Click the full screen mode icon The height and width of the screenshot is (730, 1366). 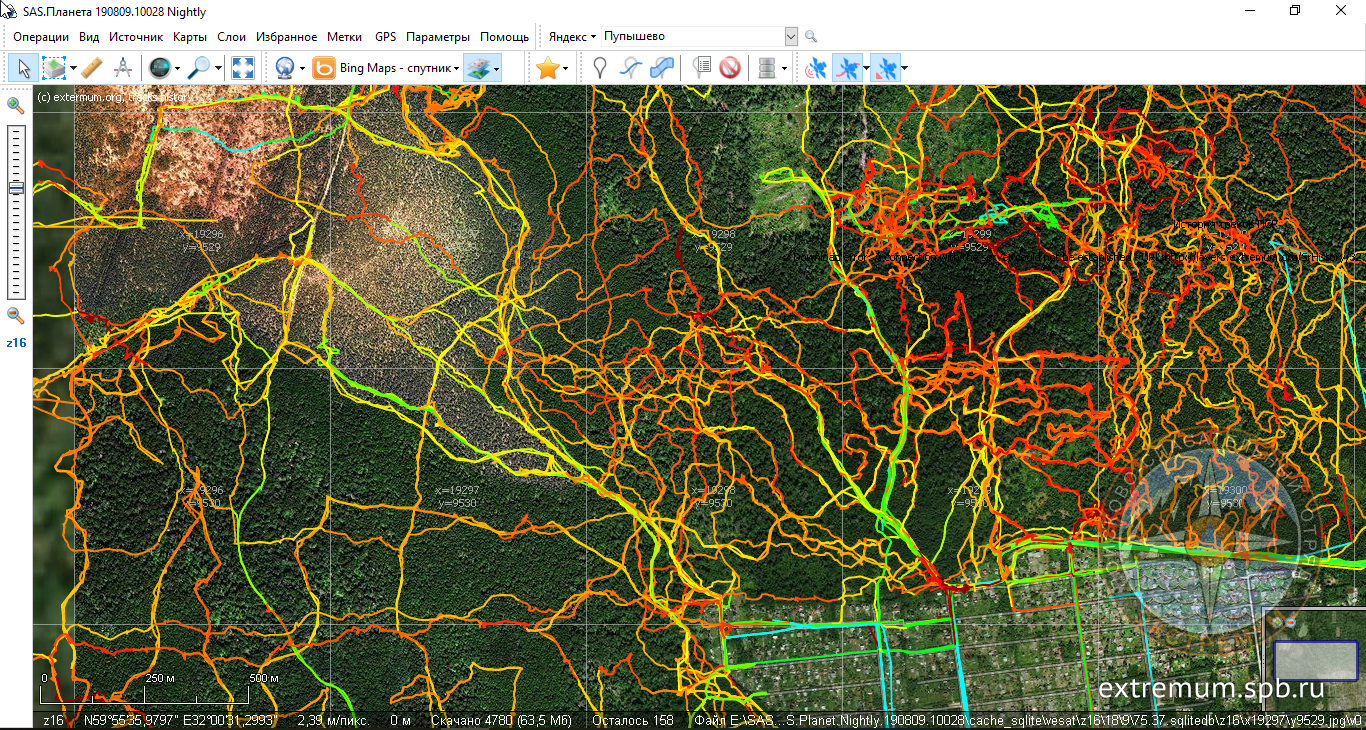click(x=243, y=68)
